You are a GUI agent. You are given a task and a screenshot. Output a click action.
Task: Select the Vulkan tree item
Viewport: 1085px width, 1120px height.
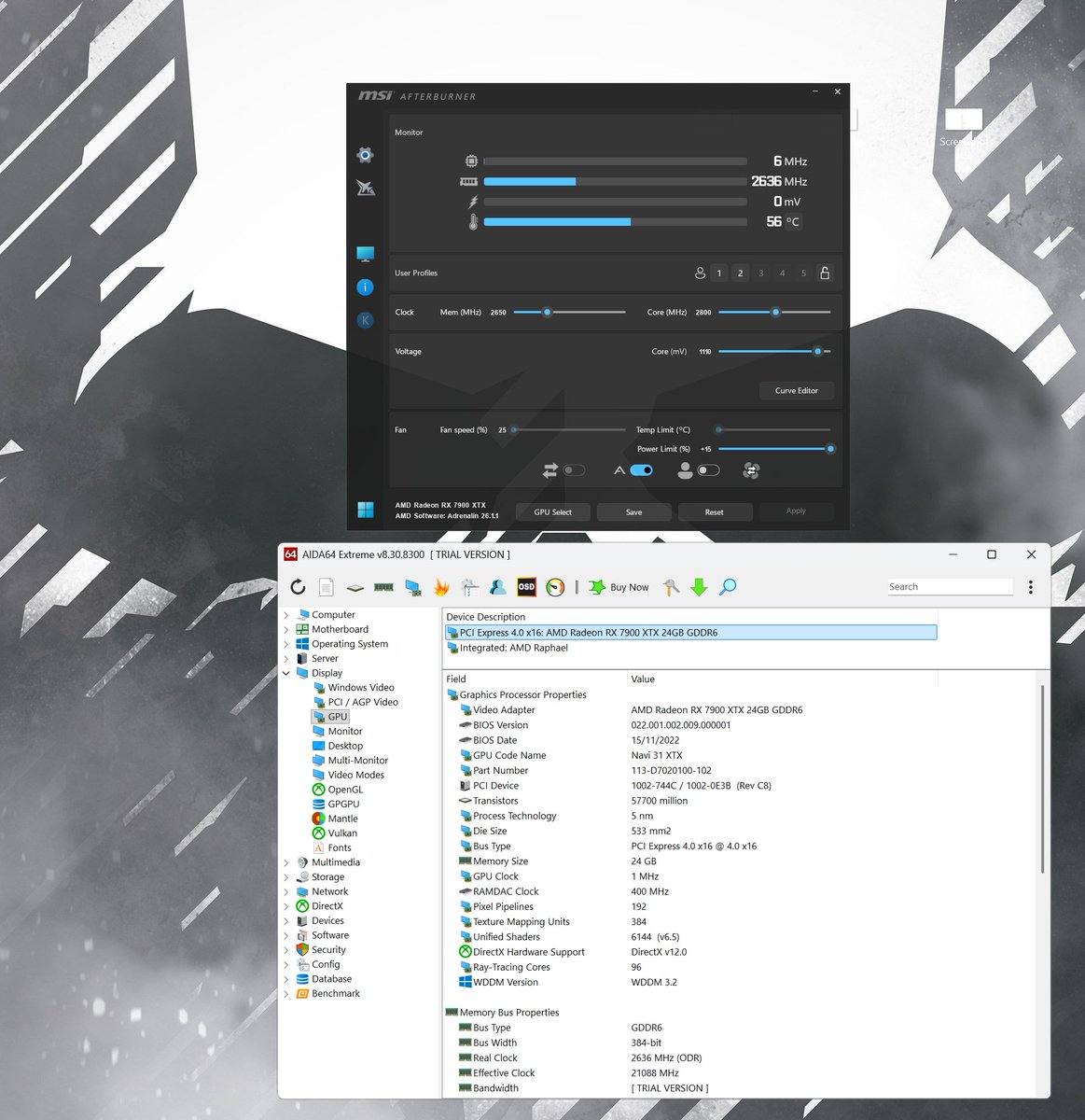(342, 833)
